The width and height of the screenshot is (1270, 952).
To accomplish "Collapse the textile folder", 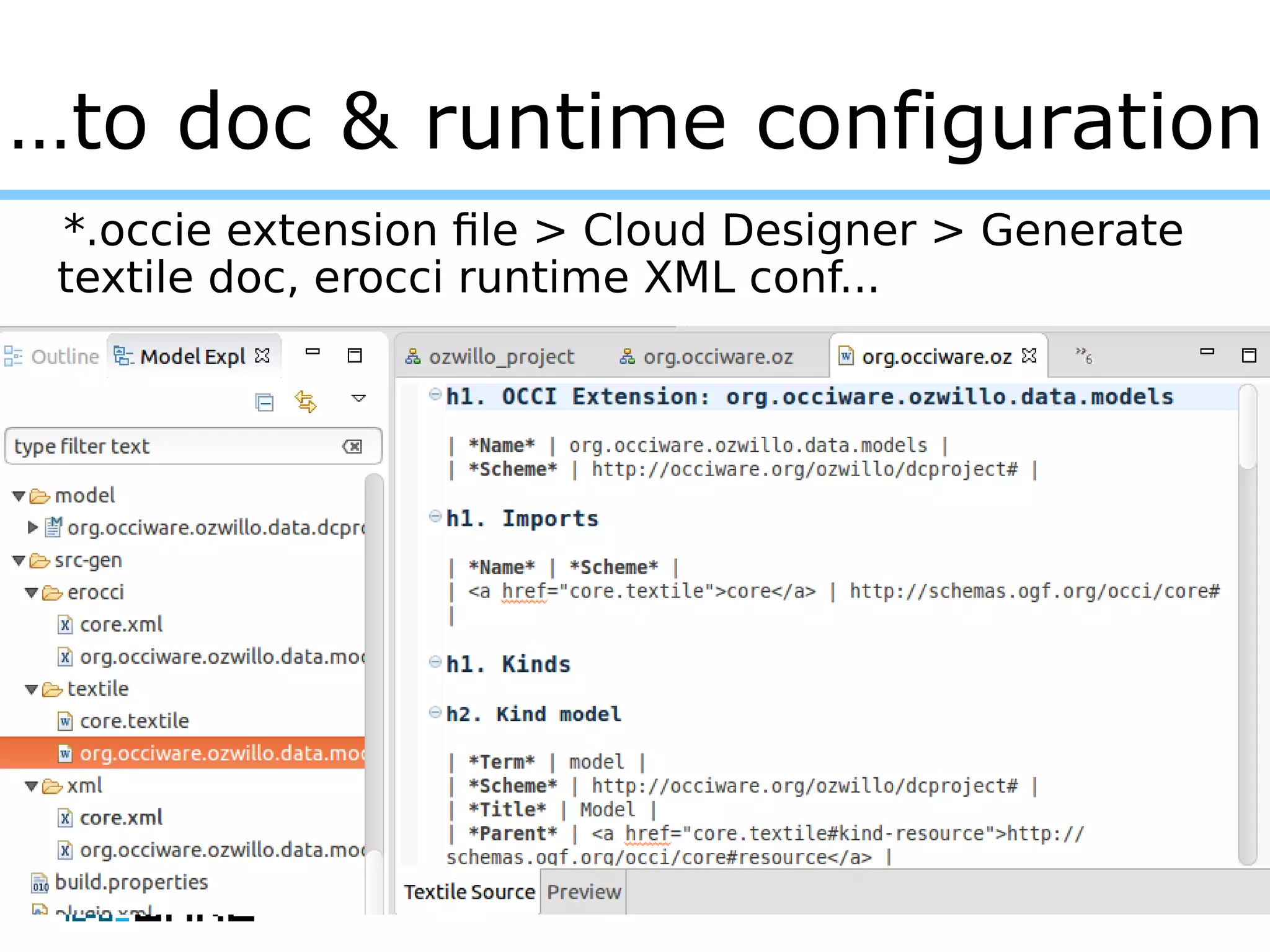I will point(32,689).
